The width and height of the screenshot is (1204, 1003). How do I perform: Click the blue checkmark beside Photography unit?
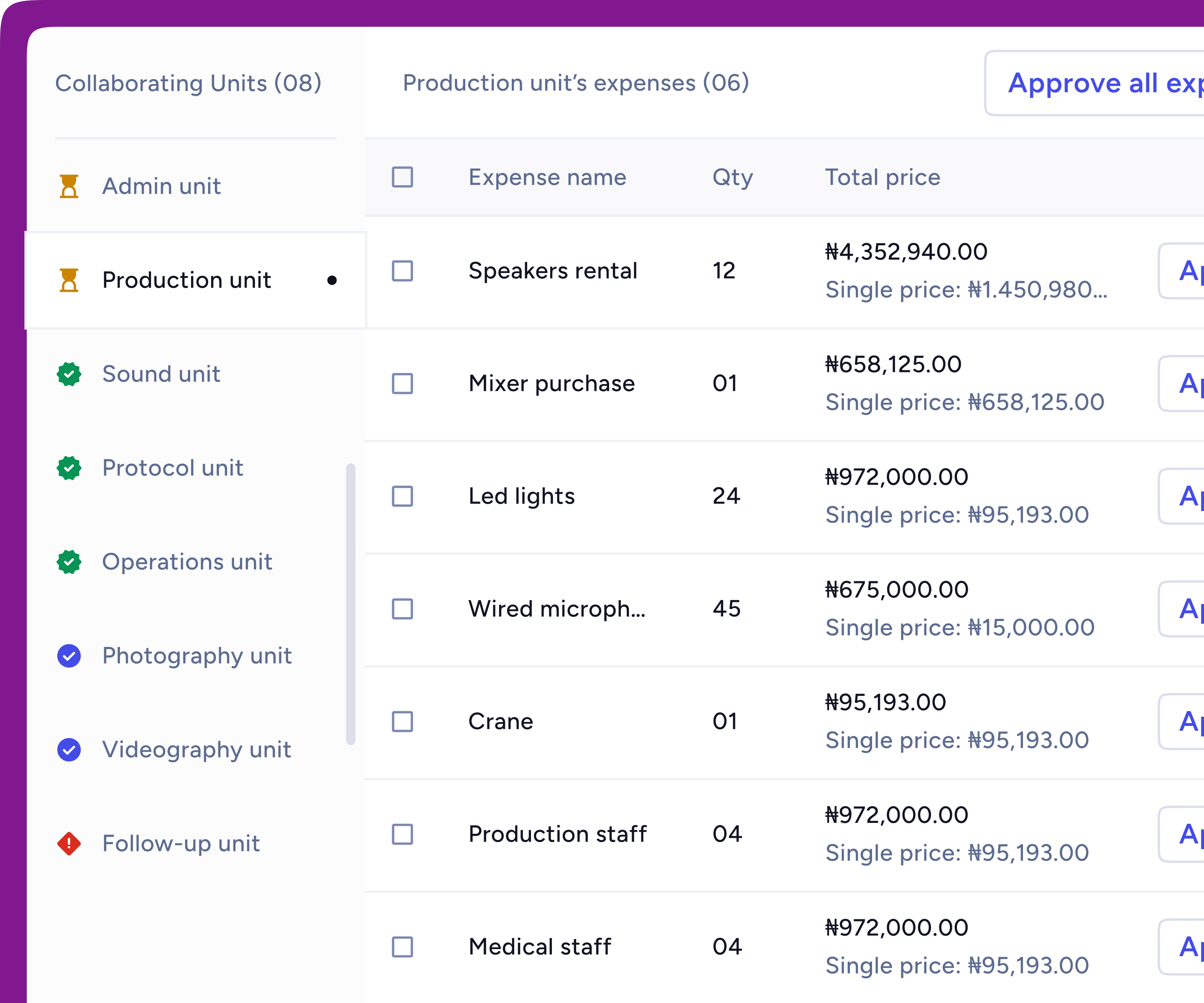(69, 656)
